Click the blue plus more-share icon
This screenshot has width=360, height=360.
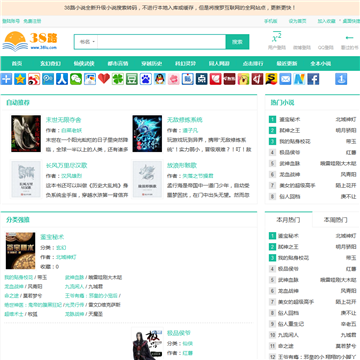click(6, 79)
